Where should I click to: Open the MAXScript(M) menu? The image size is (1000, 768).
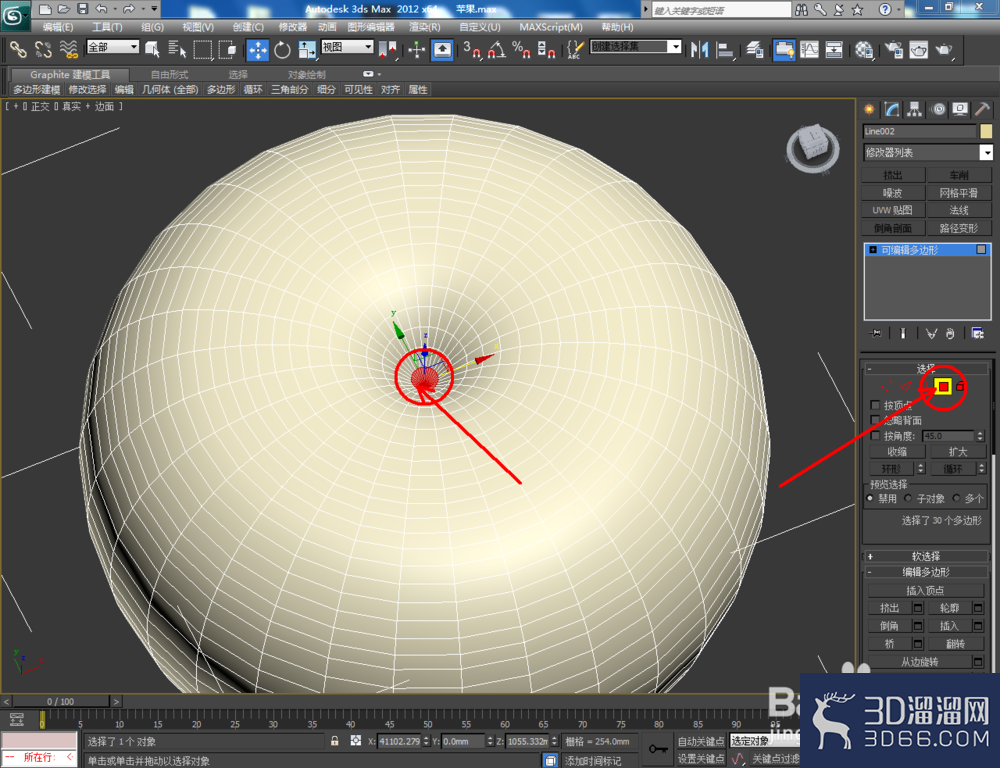click(x=551, y=27)
